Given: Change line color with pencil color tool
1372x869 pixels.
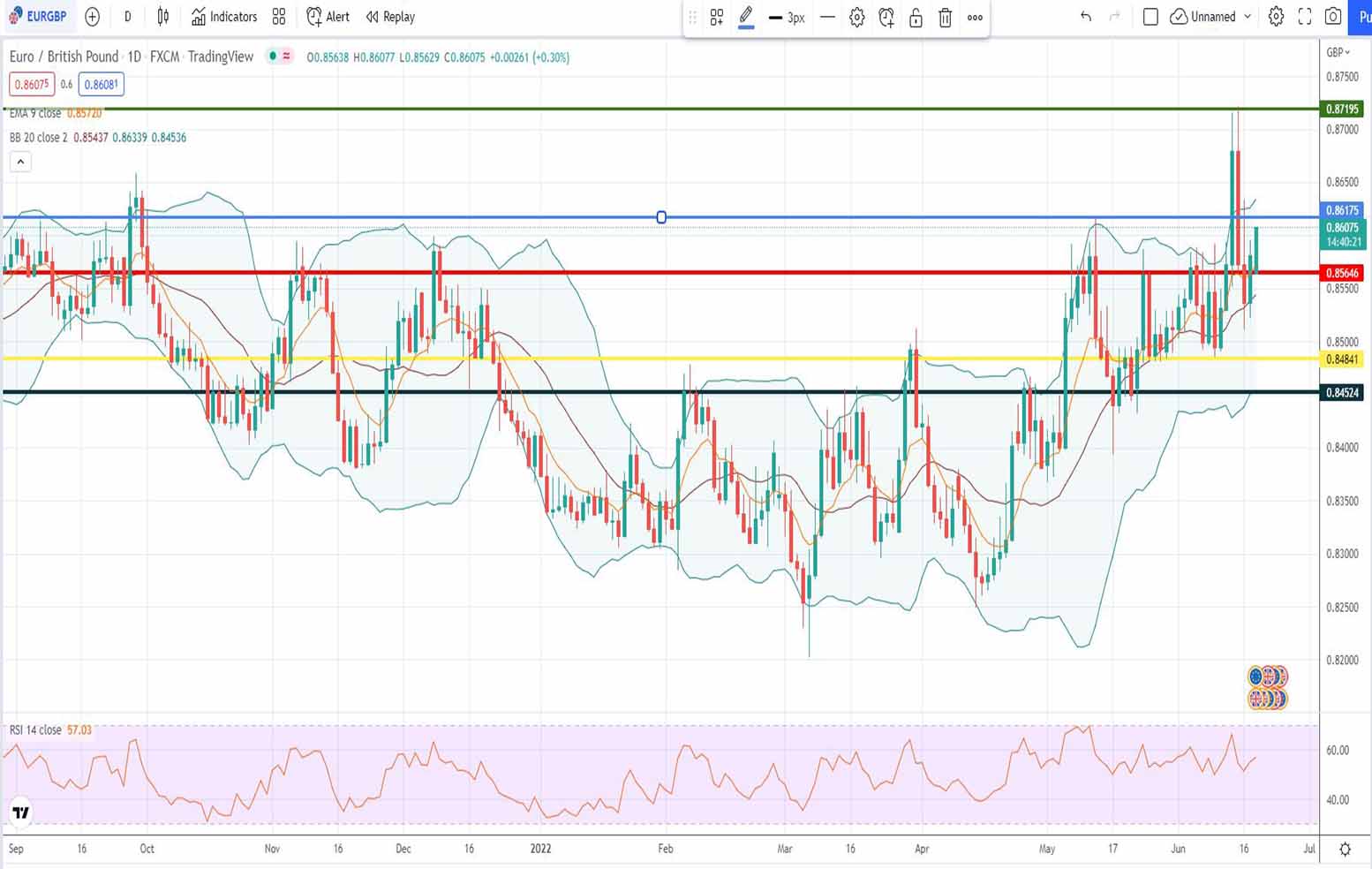Looking at the screenshot, I should [746, 18].
